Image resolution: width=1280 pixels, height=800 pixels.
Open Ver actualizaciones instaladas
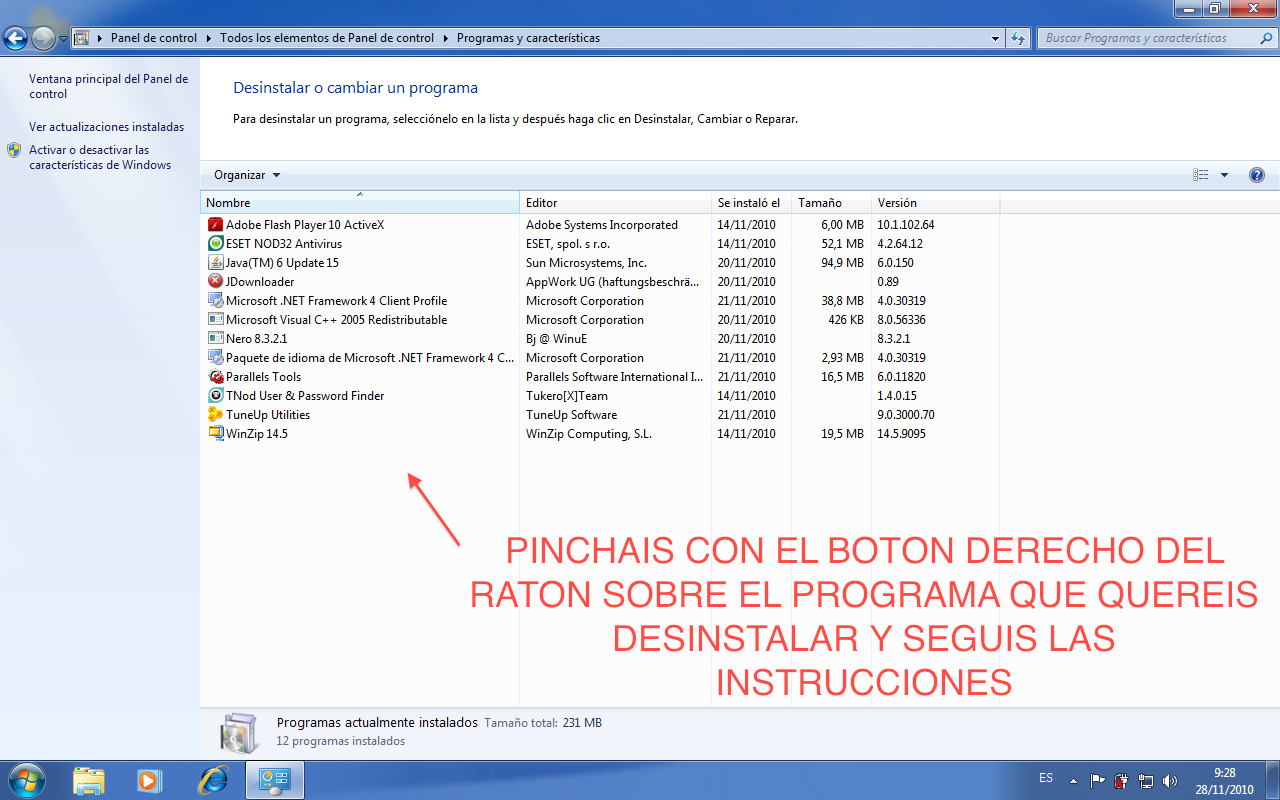tap(107, 127)
